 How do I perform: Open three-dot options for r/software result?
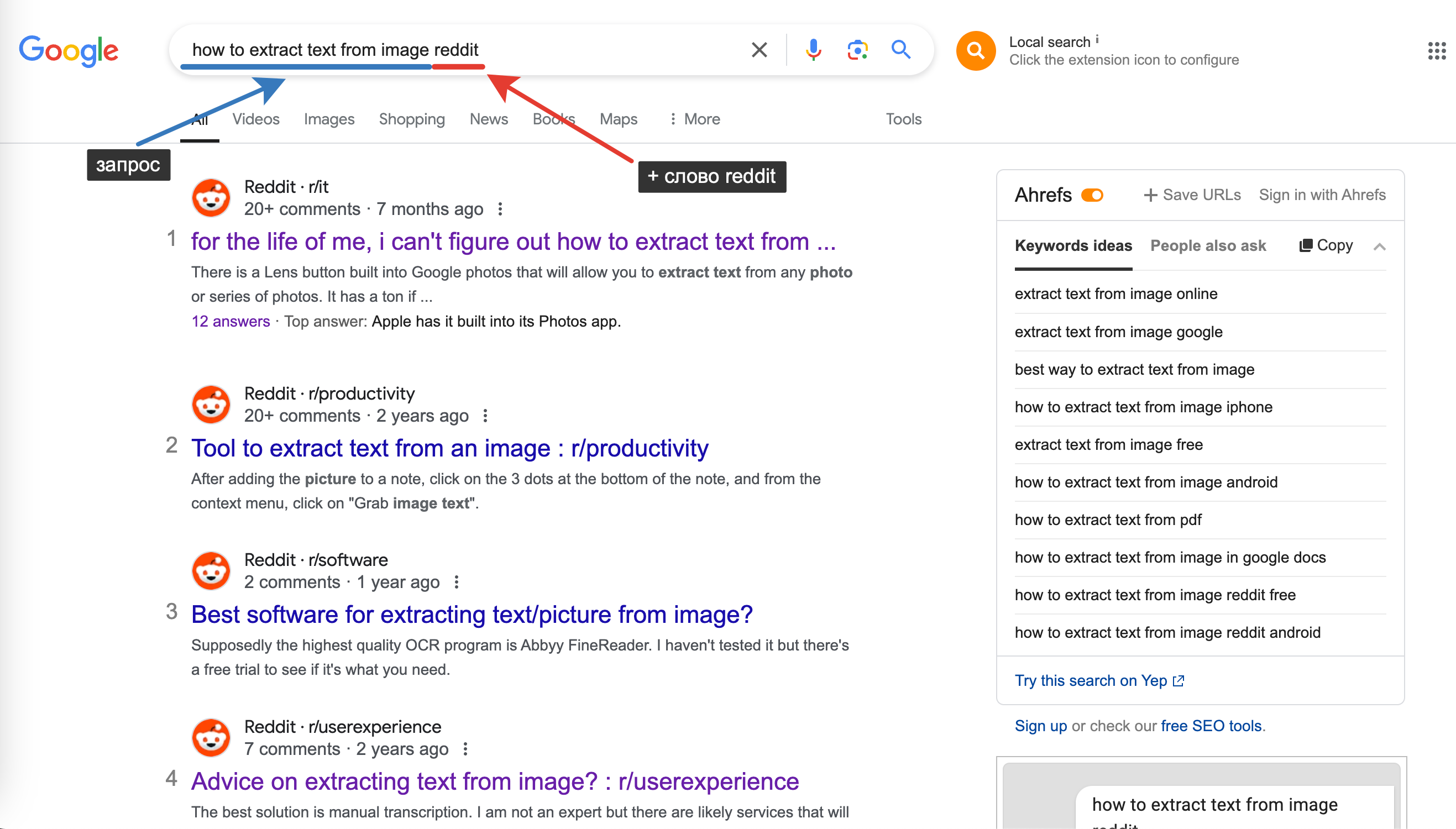[x=456, y=582]
